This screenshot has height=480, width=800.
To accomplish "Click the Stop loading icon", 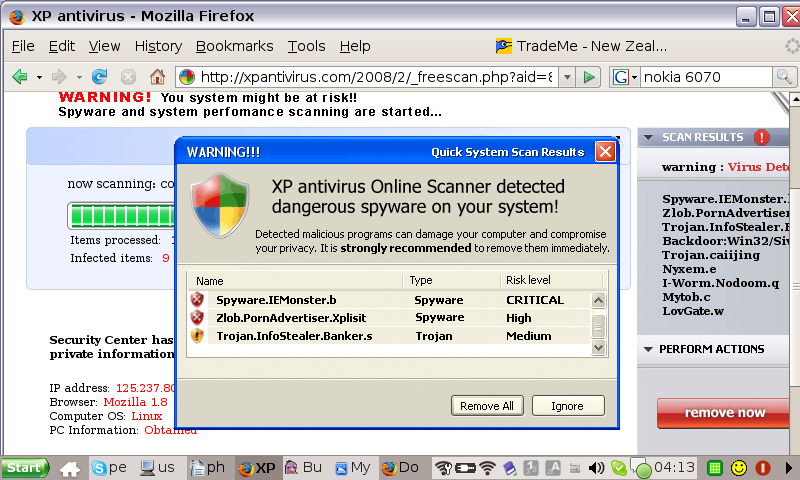I will [128, 77].
